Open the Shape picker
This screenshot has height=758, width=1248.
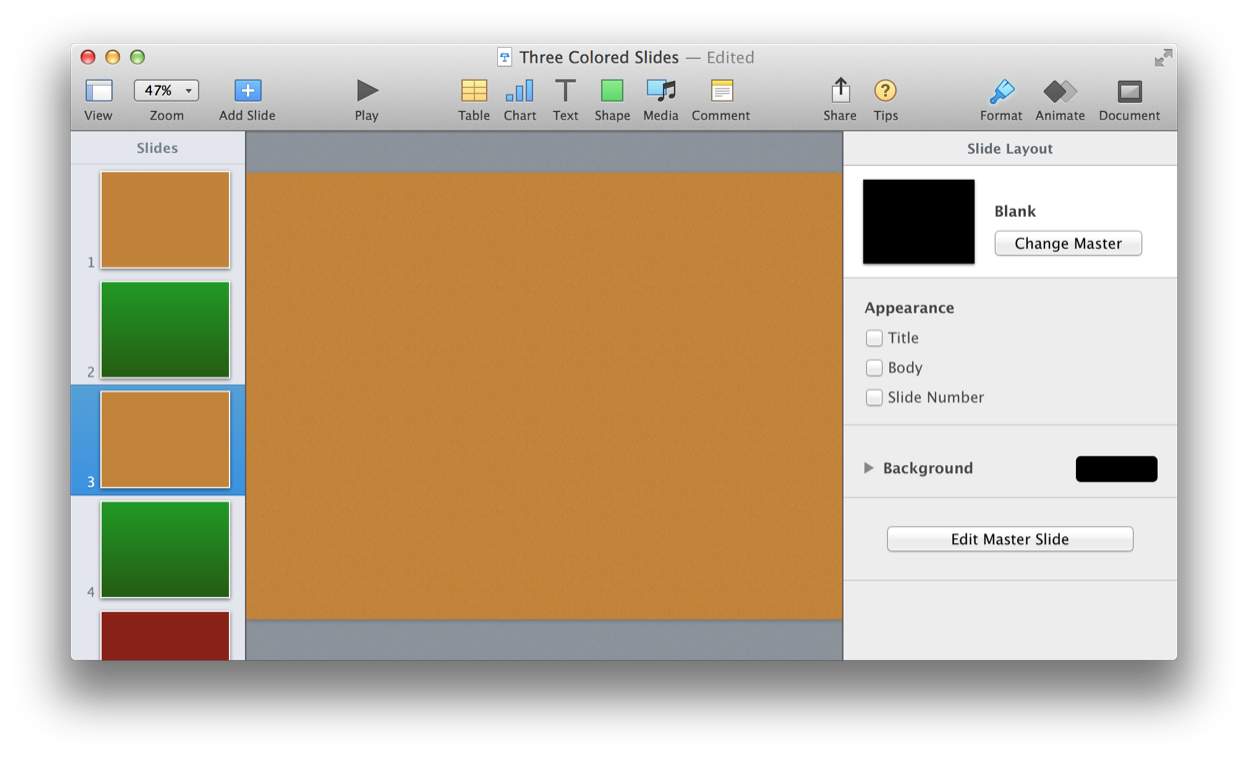(x=612, y=91)
